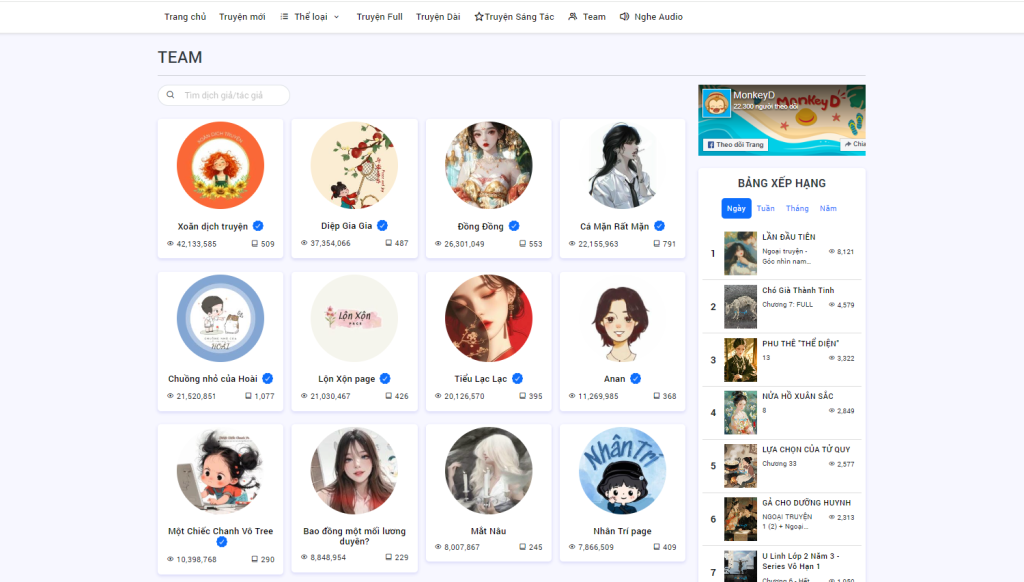Click the Chó Giả Thành Tinh cover thumbnail
Image resolution: width=1024 pixels, height=582 pixels.
pos(740,307)
